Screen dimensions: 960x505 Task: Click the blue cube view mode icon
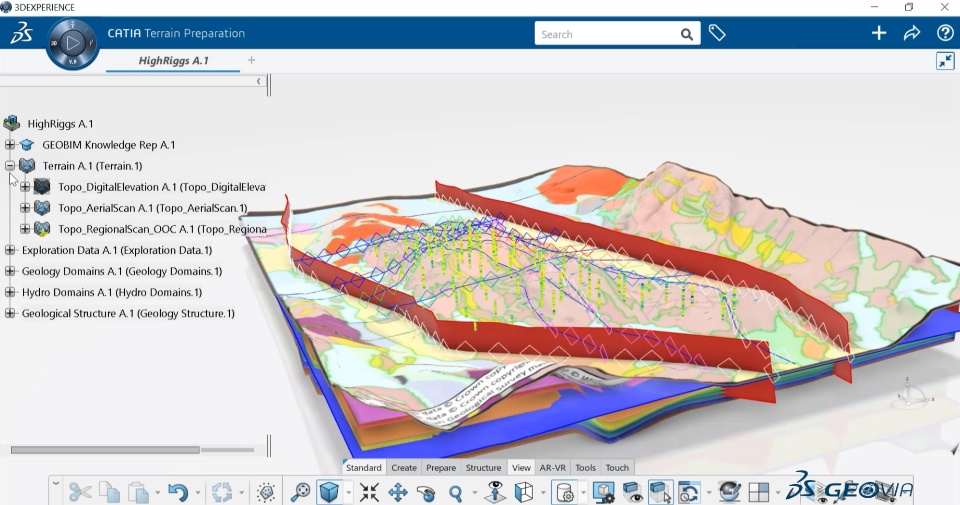point(329,492)
